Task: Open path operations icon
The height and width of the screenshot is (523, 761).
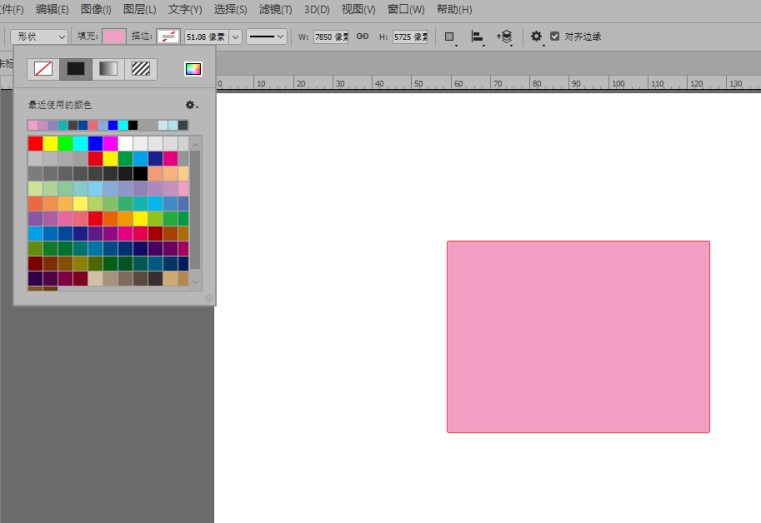Action: (x=450, y=37)
